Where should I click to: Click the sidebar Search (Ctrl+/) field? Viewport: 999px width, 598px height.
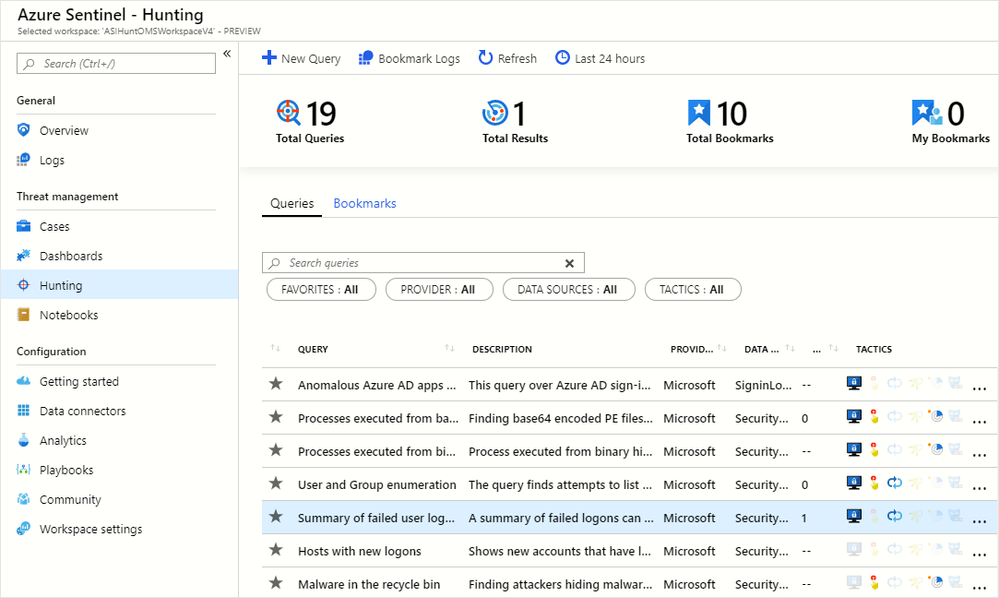[x=116, y=64]
